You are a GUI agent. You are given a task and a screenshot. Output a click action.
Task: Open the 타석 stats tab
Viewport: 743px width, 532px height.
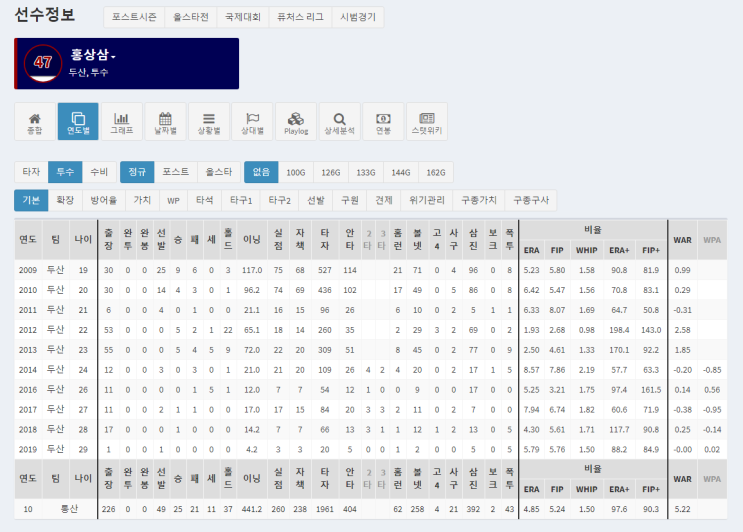[205, 200]
